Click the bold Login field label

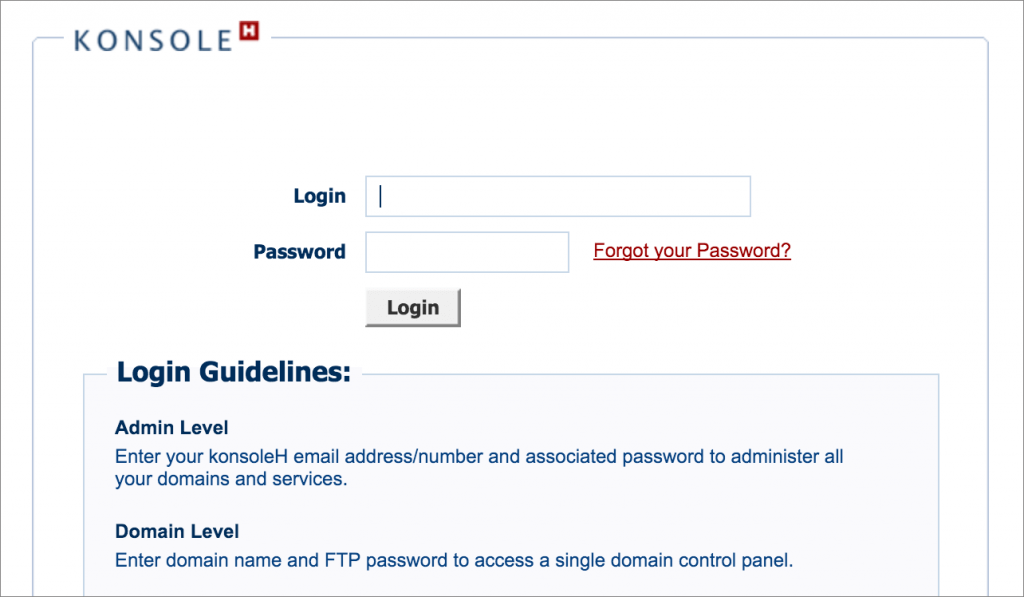319,196
